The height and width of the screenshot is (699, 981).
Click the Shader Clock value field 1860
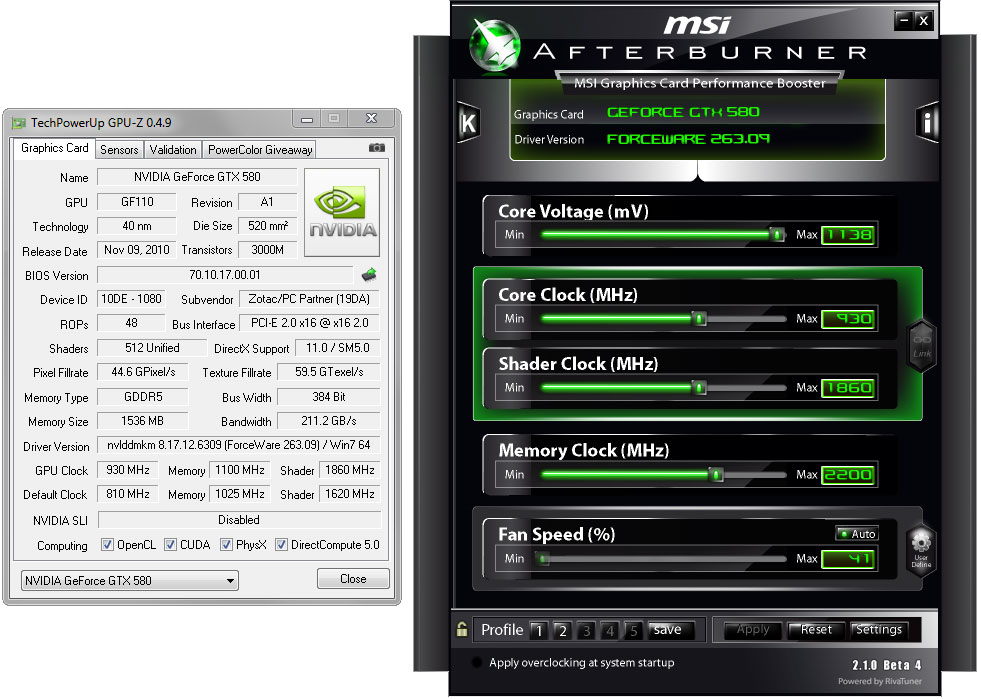(848, 387)
